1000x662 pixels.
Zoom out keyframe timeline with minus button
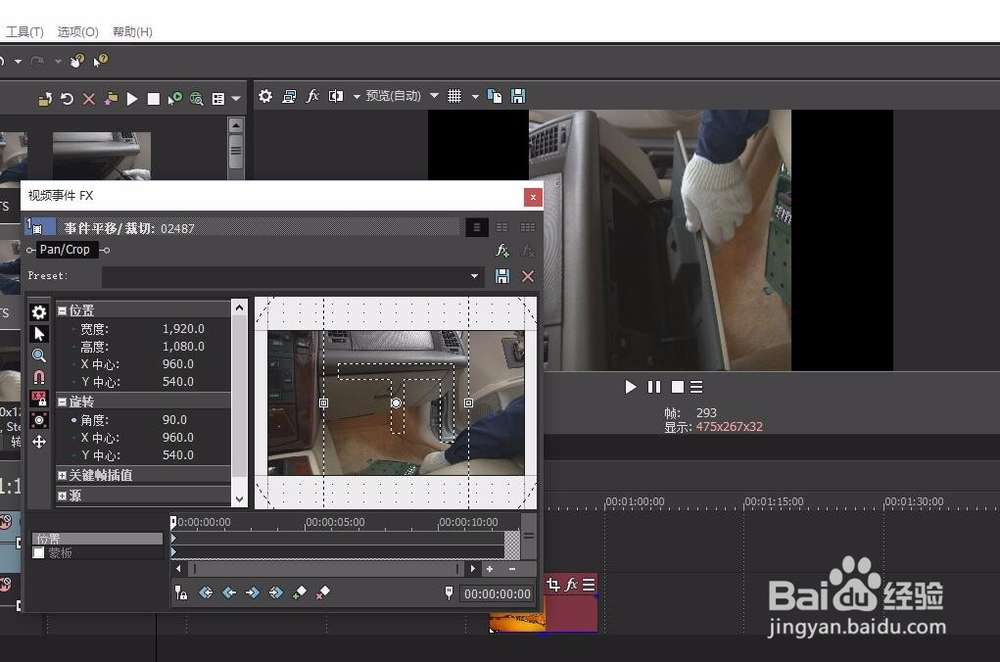click(x=512, y=568)
